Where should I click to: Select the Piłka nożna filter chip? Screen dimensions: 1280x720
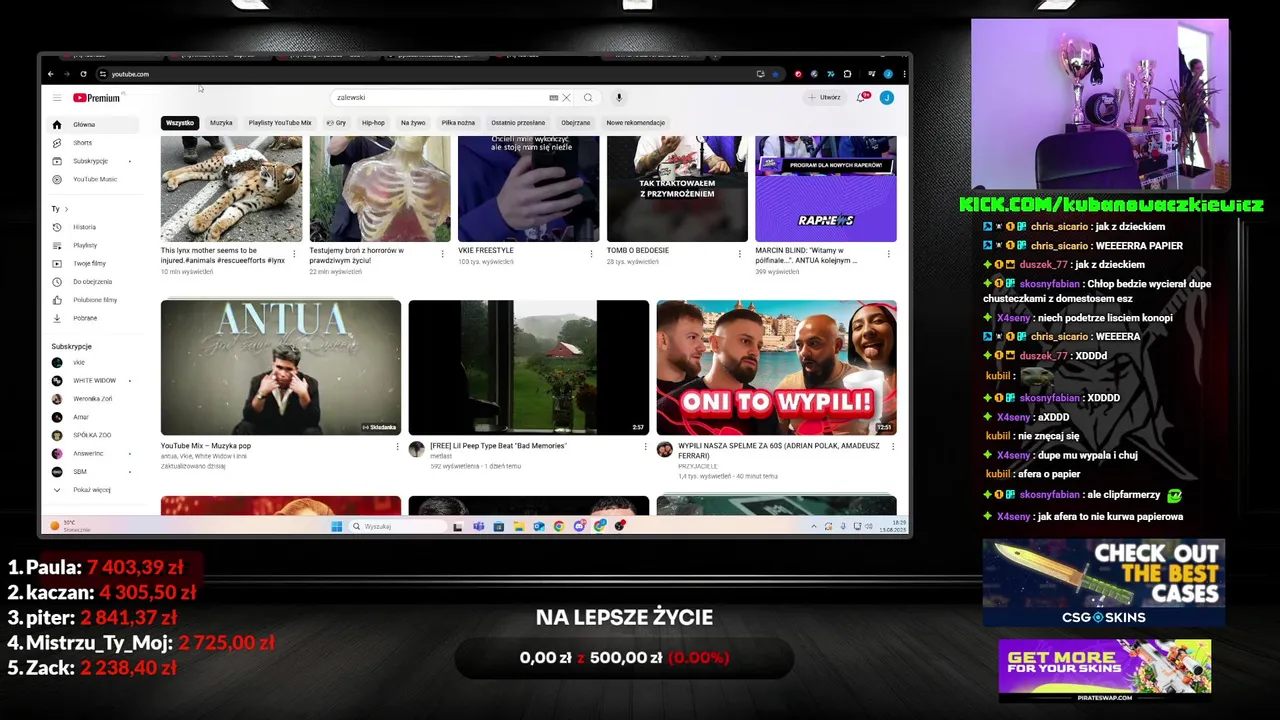(458, 123)
